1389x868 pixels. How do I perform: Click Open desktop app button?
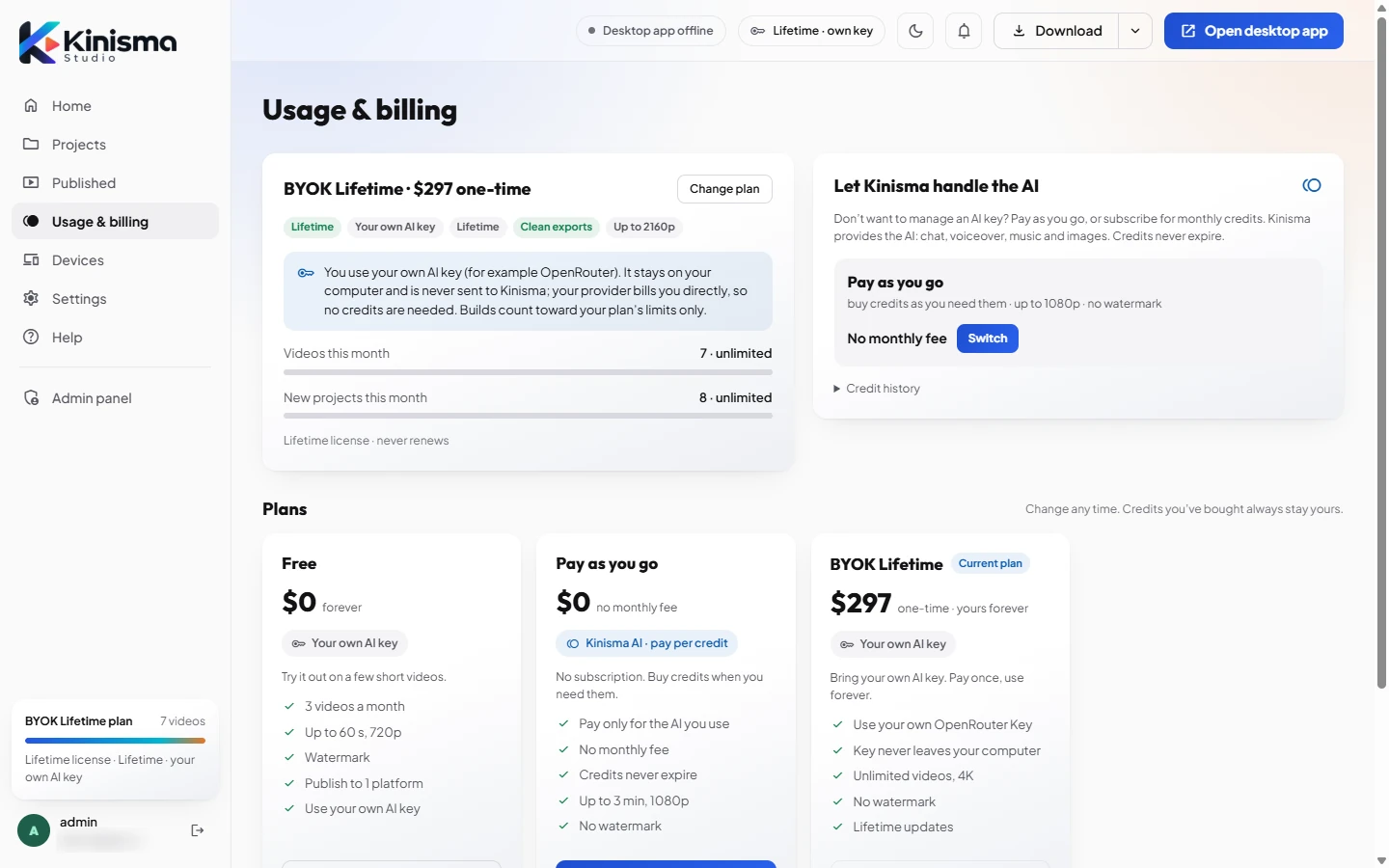click(1254, 31)
